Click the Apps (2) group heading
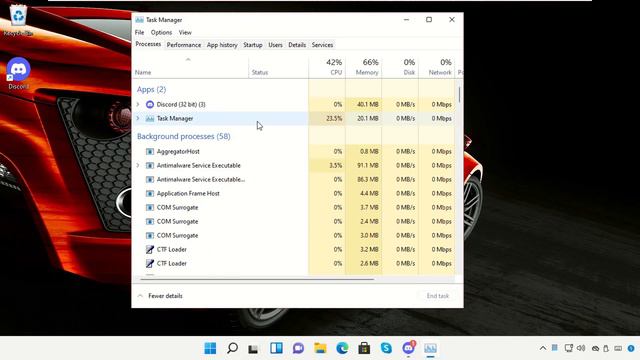This screenshot has height=360, width=640. [x=151, y=89]
